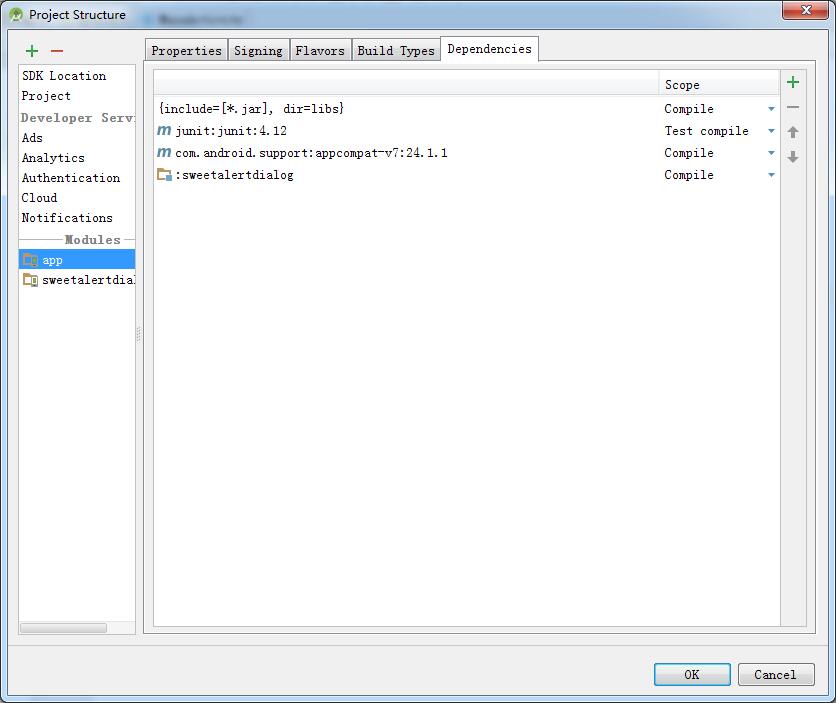The height and width of the screenshot is (703, 836).
Task: Select SDK Location in the sidebar
Action: [x=64, y=76]
